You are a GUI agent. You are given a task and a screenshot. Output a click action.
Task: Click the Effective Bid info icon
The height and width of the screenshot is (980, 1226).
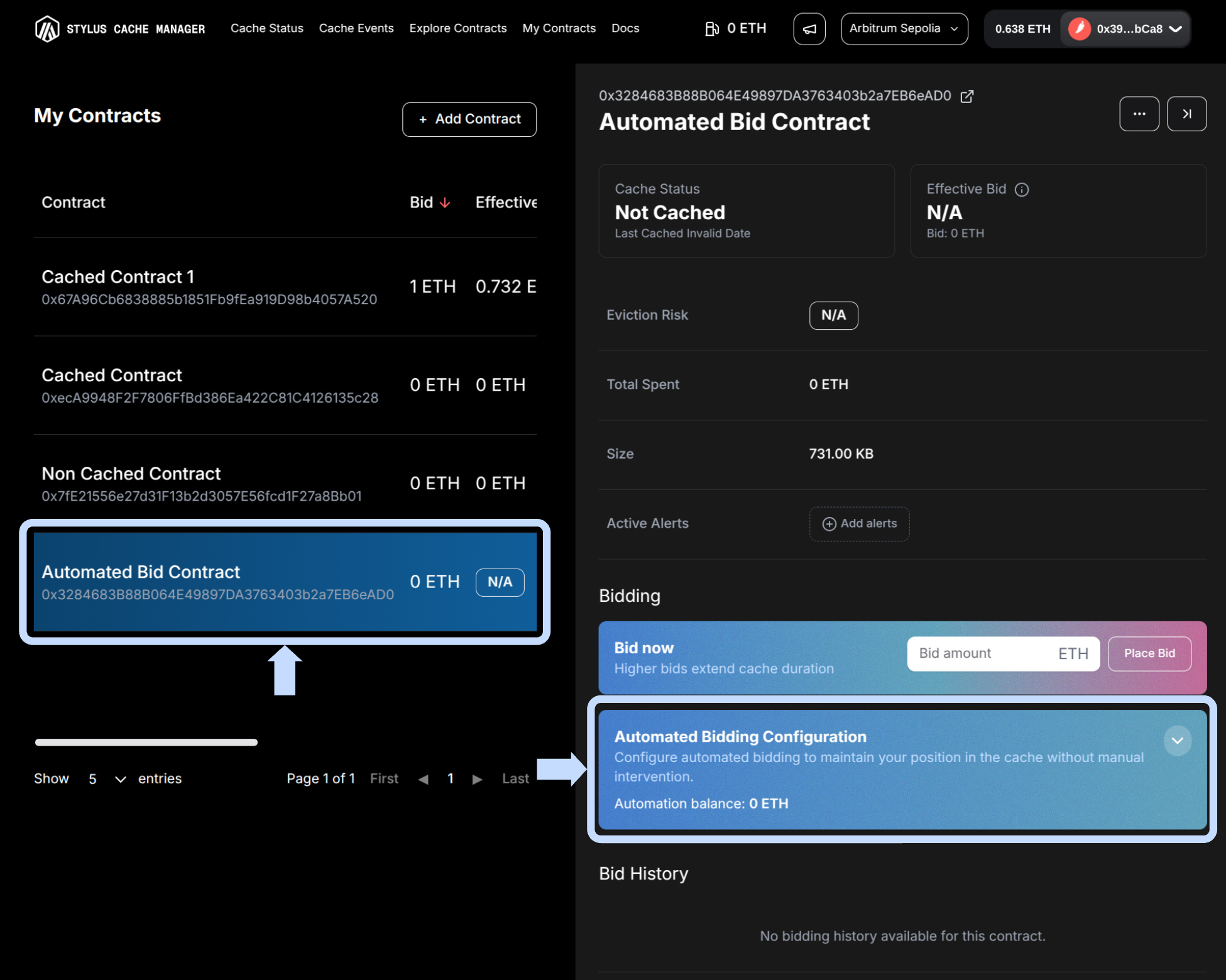(x=1022, y=190)
